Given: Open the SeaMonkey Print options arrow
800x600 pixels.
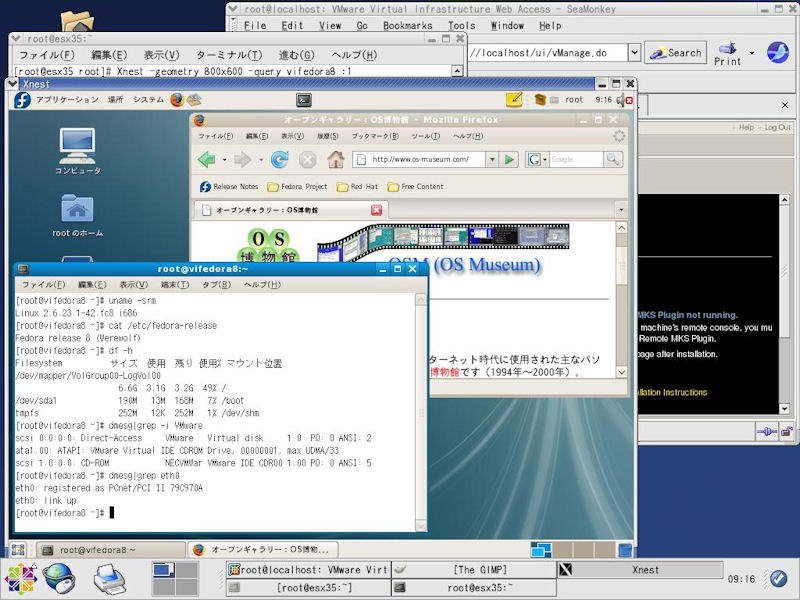Looking at the screenshot, I should coord(752,53).
